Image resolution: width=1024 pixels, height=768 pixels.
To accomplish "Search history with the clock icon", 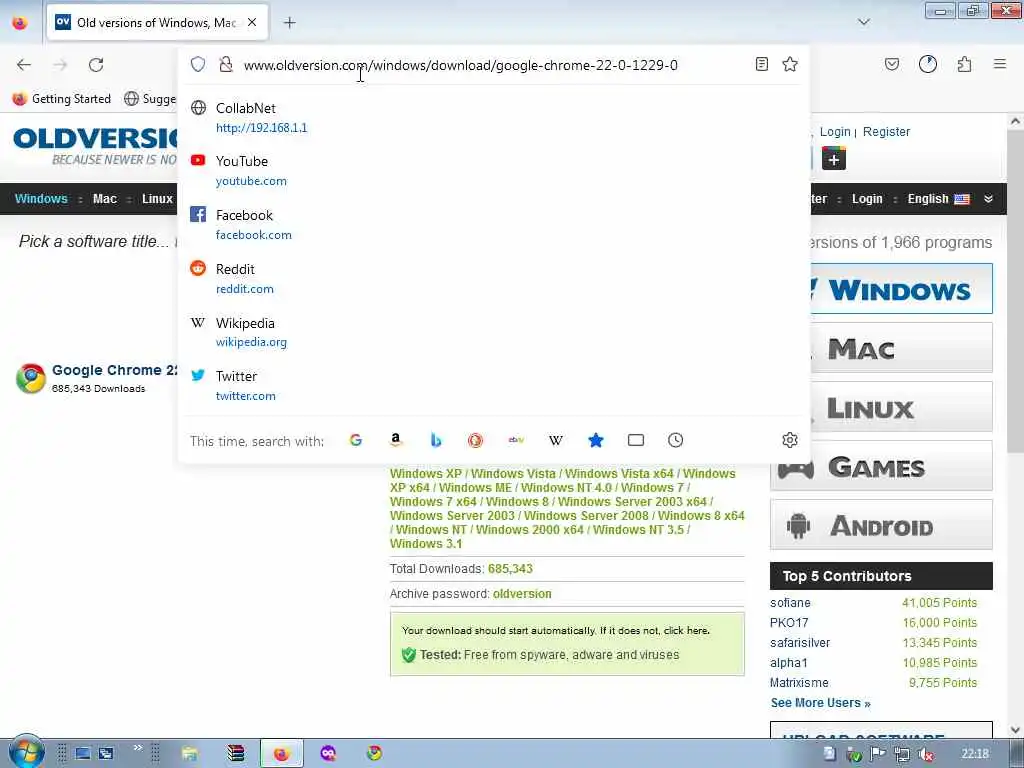I will tap(675, 440).
